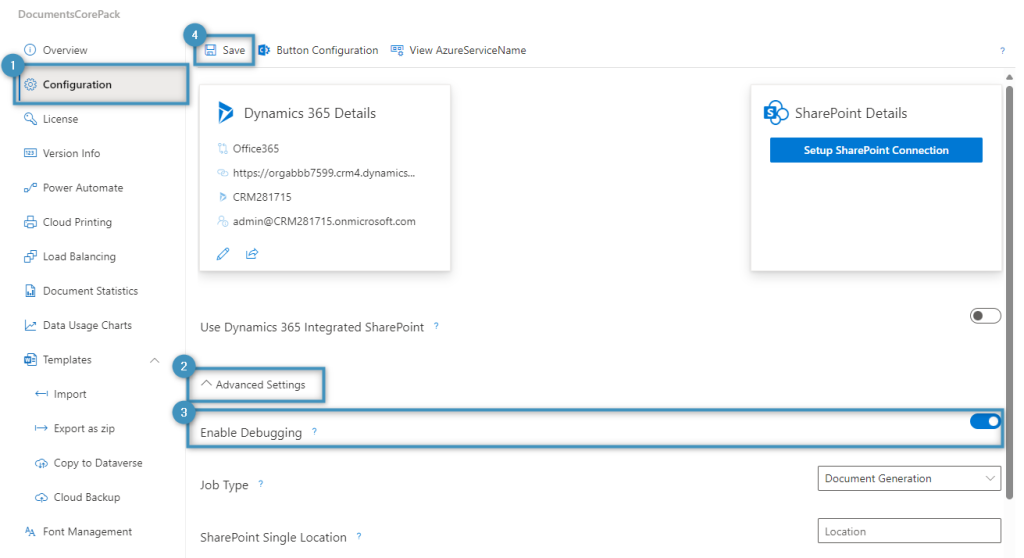The width and height of the screenshot is (1024, 558).
Task: Show help for SharePoint Single Location
Action: pos(359,536)
